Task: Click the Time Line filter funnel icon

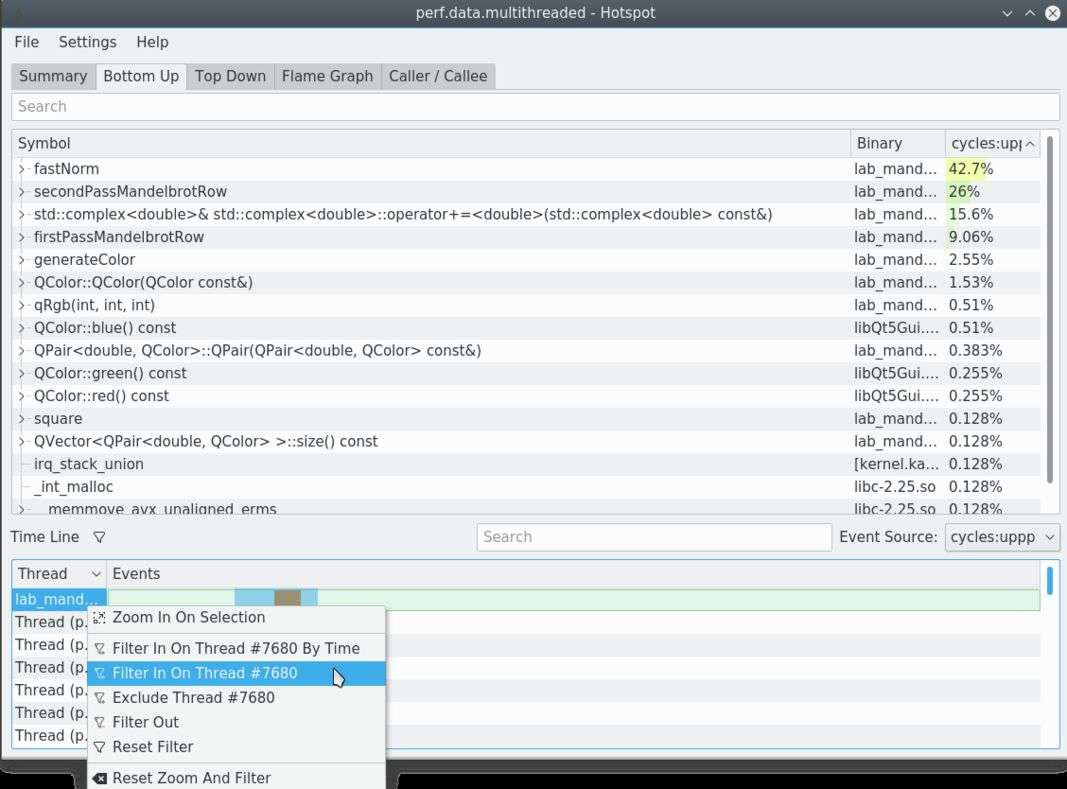Action: (99, 537)
